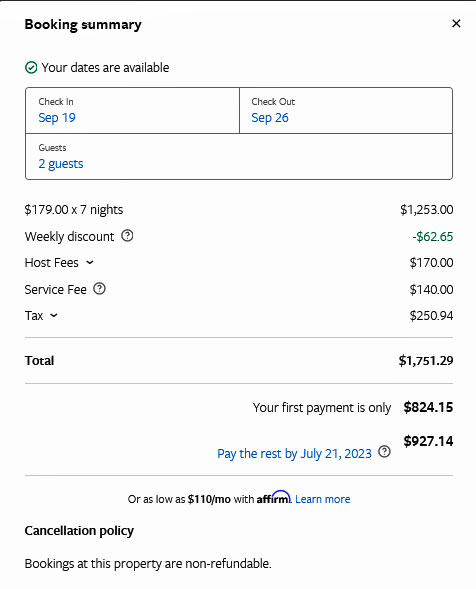
Task: Edit the 2 guests selection
Action: click(x=239, y=156)
